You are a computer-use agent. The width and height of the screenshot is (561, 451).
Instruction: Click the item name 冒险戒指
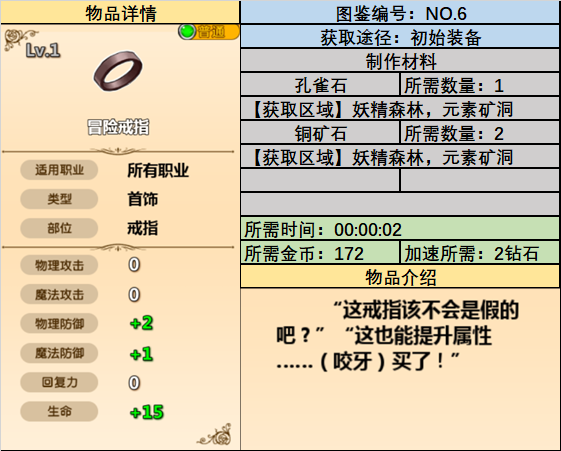118,127
